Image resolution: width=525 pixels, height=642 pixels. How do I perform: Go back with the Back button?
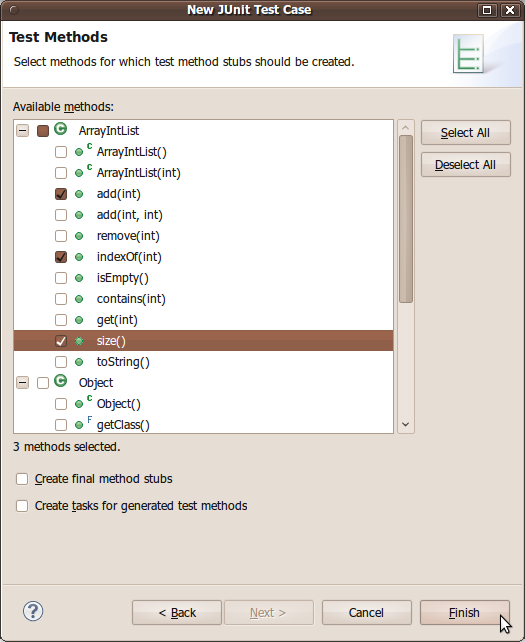pyautogui.click(x=177, y=613)
